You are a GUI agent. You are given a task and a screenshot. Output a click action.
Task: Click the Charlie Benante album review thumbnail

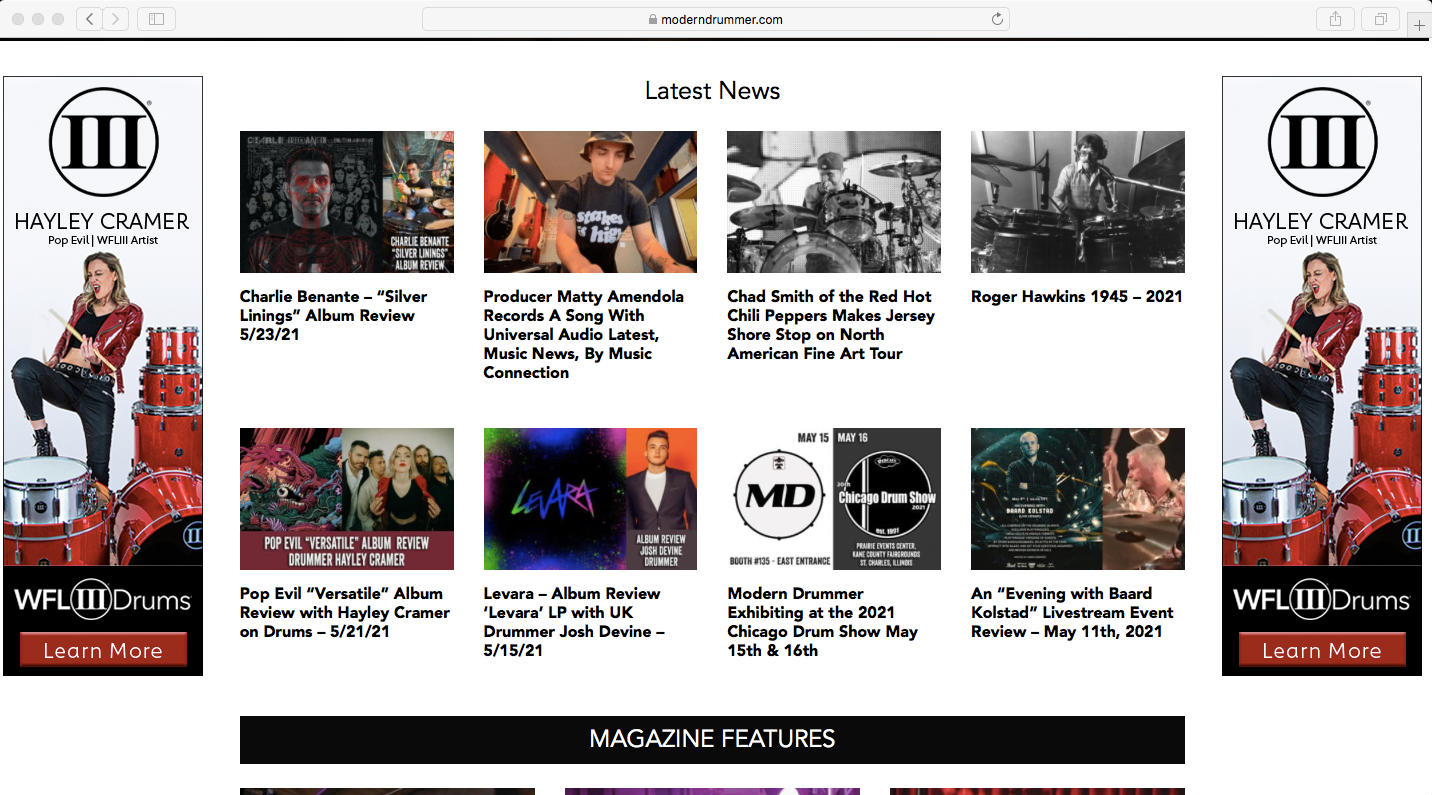tap(347, 202)
